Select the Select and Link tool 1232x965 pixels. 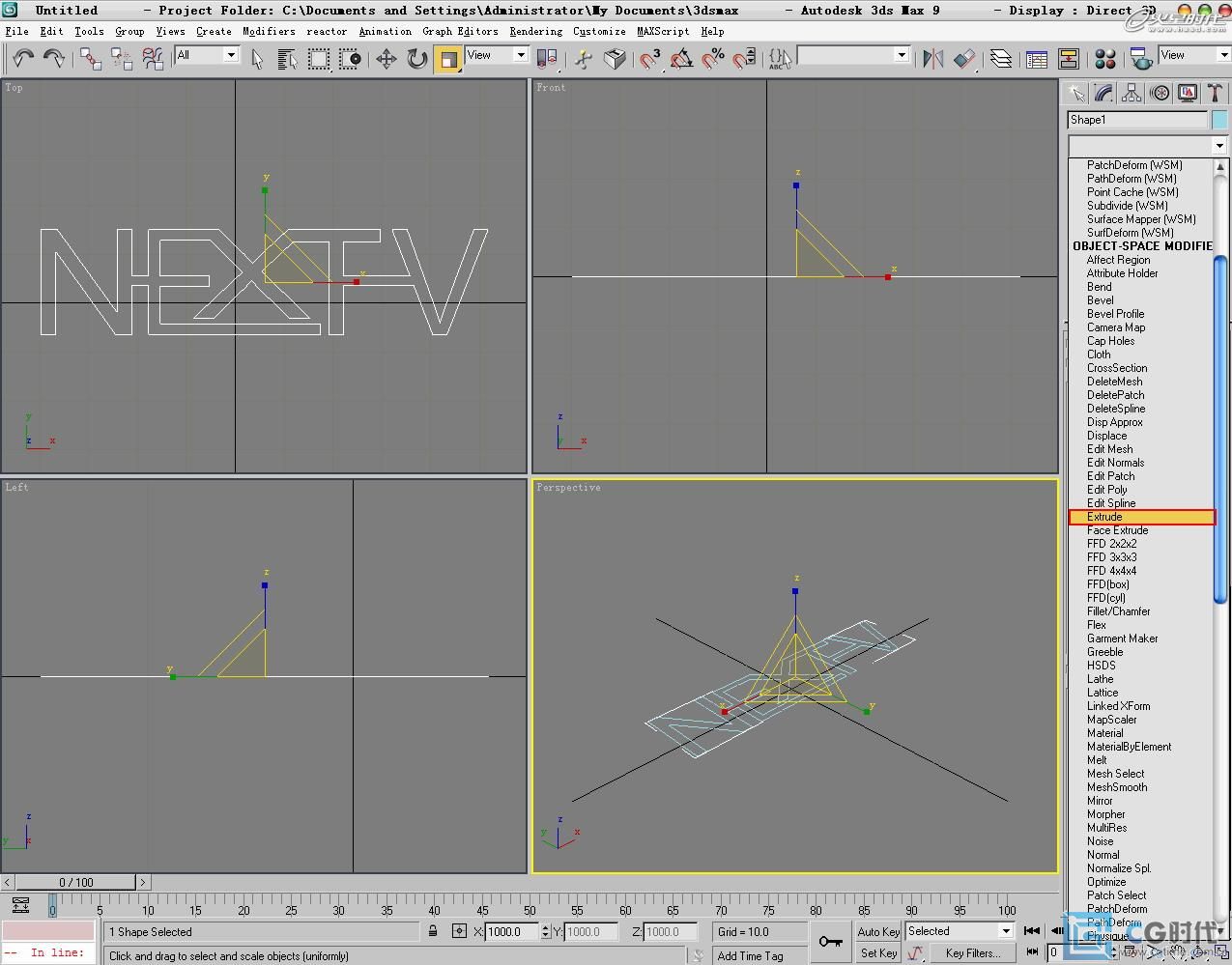91,59
